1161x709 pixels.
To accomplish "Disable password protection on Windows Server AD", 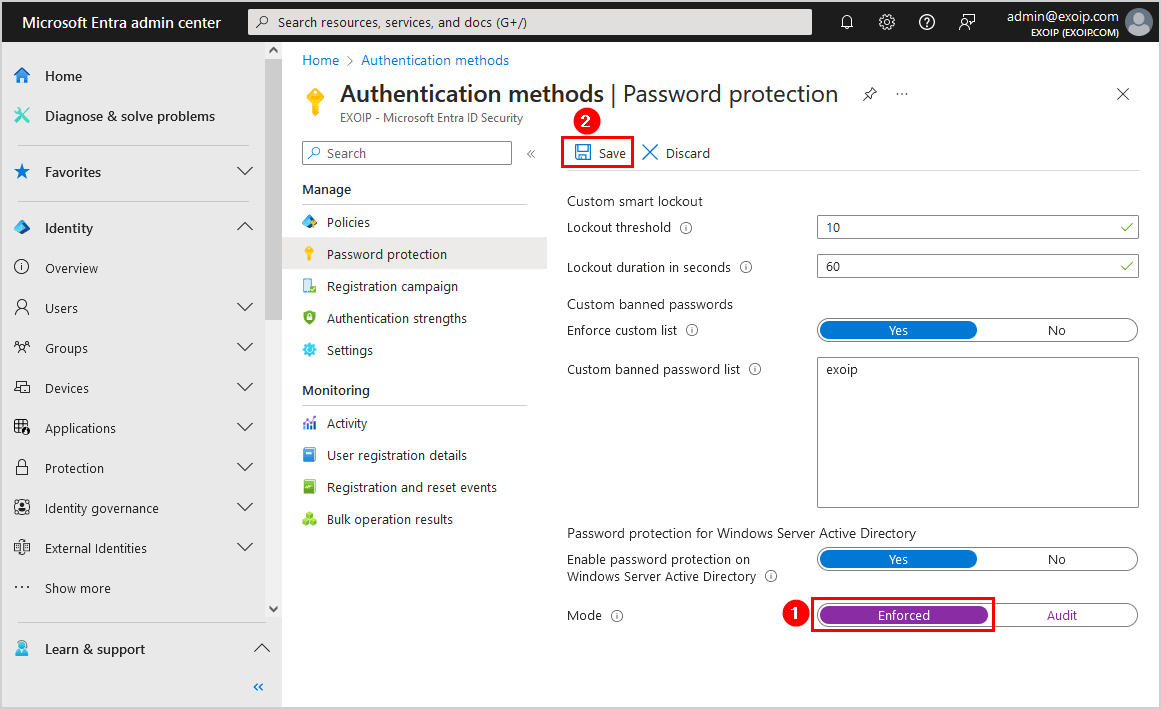I will [1056, 560].
